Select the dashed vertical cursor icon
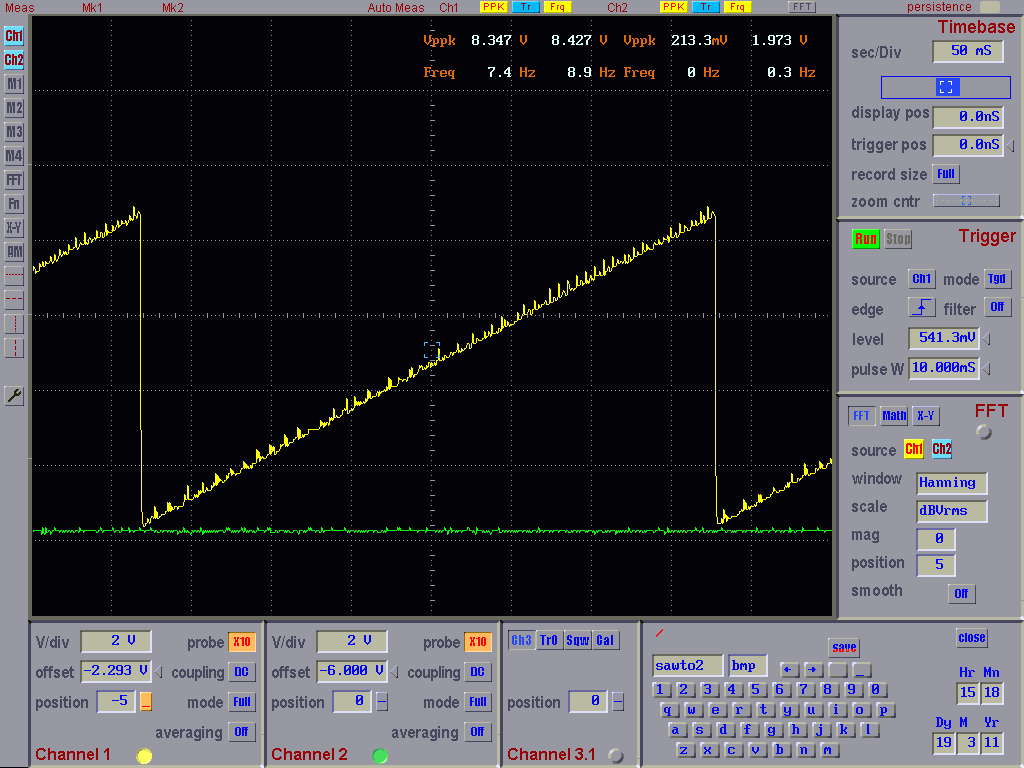Viewport: 1024px width, 768px height. point(14,348)
